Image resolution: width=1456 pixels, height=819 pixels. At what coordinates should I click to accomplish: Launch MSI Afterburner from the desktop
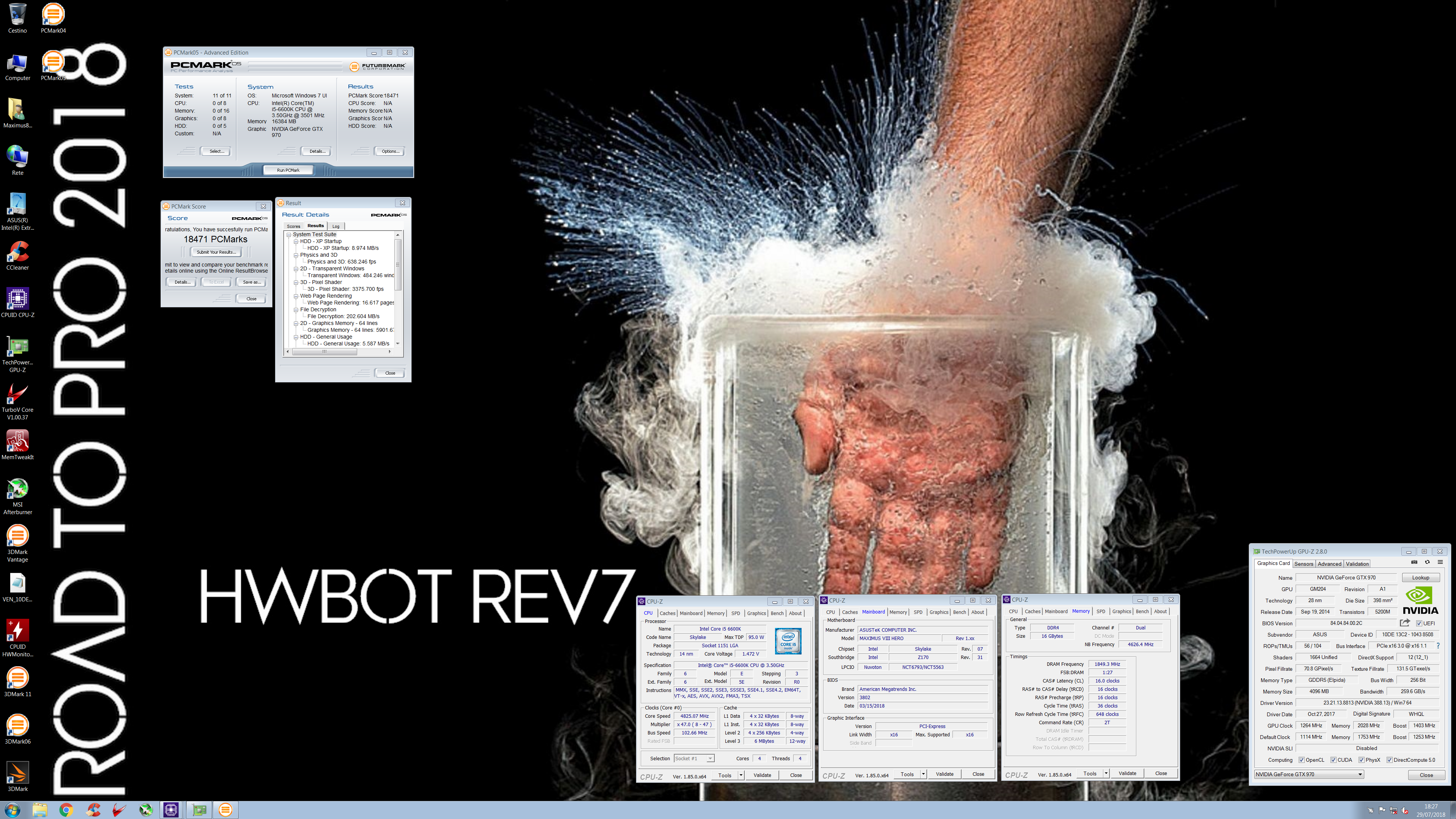point(17,496)
